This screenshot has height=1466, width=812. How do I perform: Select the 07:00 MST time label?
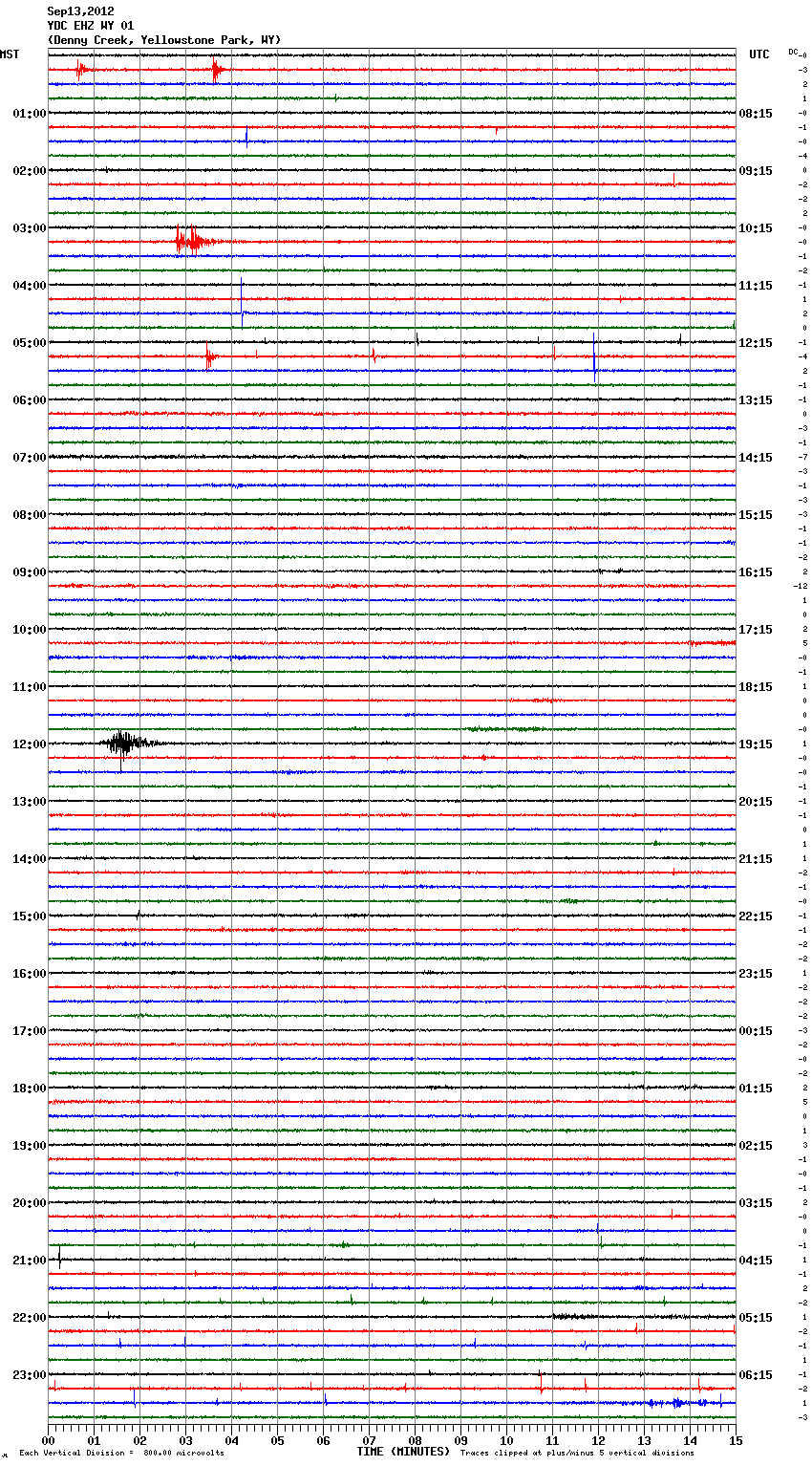[x=30, y=458]
